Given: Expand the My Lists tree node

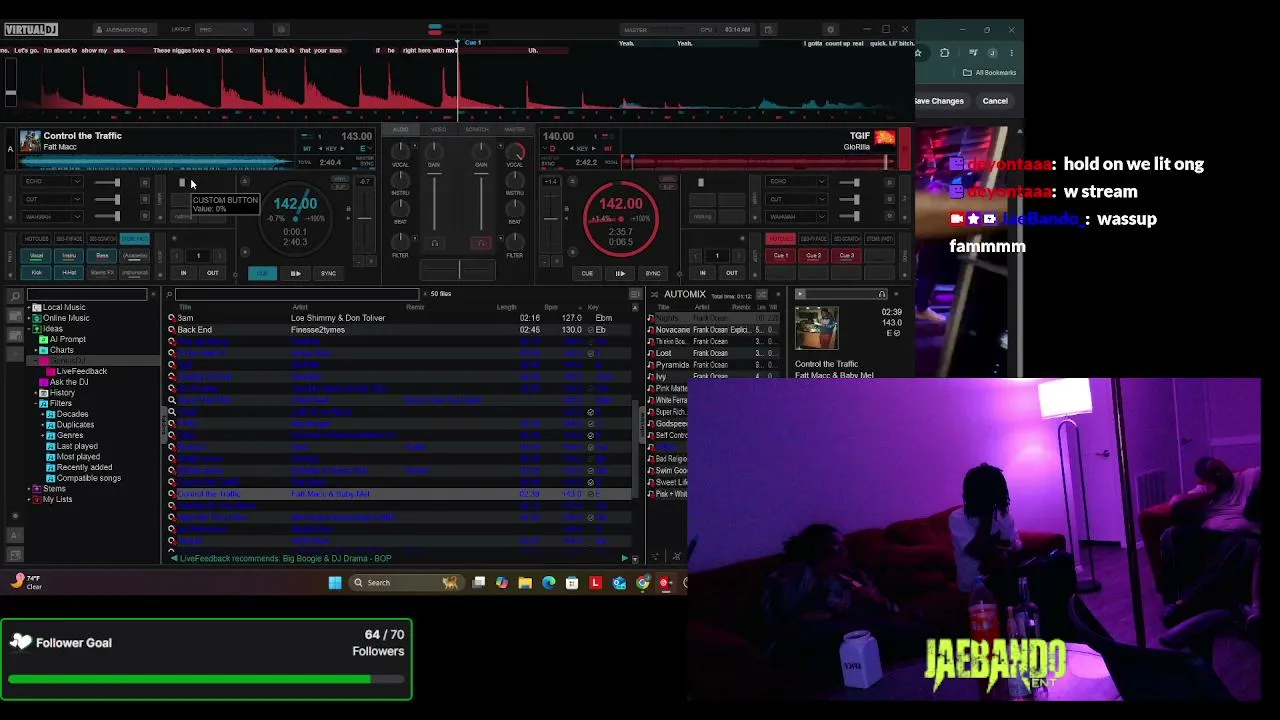Looking at the screenshot, I should [x=29, y=500].
